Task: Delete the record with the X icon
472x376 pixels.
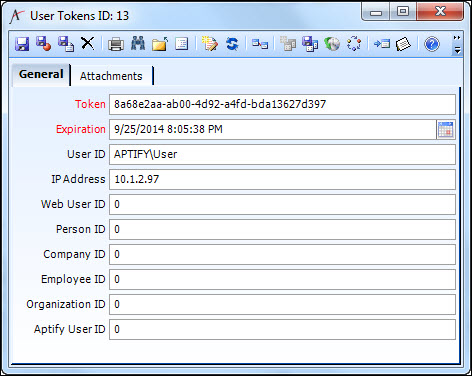Action: coord(88,43)
